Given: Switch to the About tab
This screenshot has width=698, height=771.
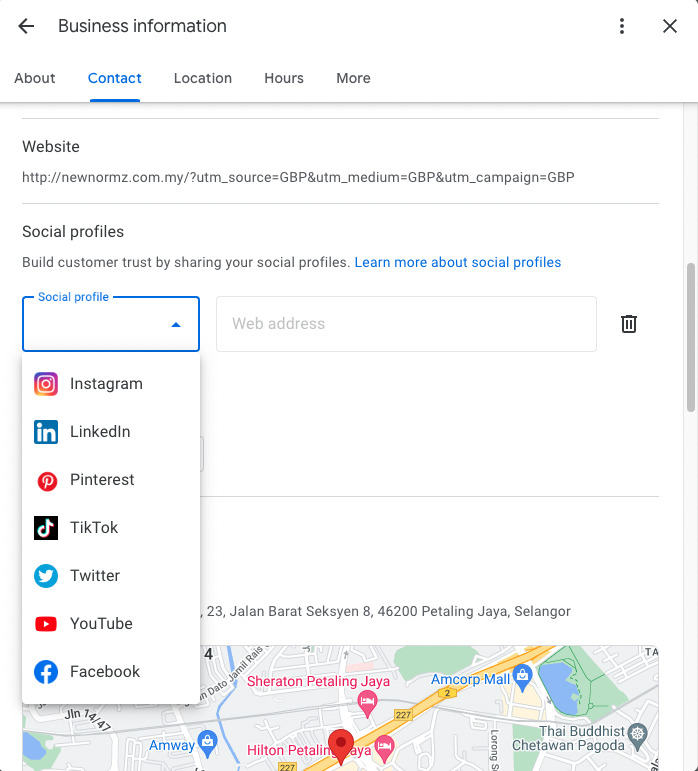Looking at the screenshot, I should pyautogui.click(x=34, y=78).
